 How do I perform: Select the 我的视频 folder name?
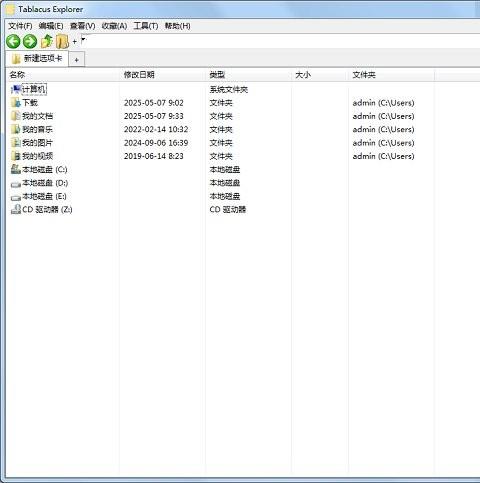click(37, 156)
